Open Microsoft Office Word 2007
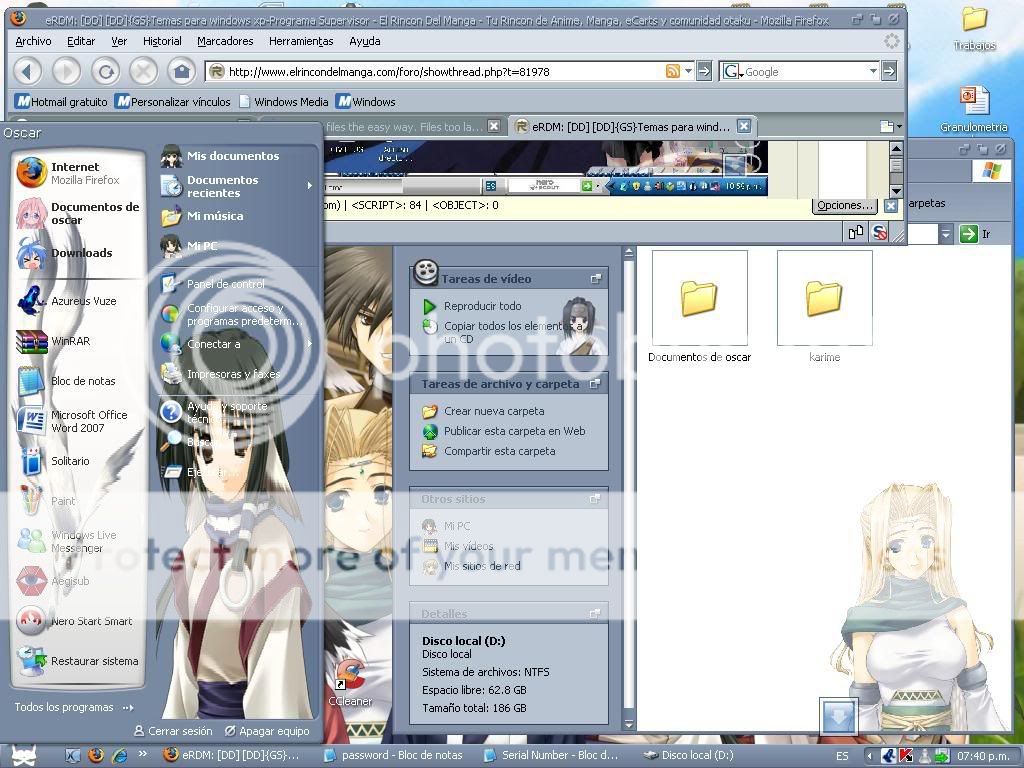1024x768 pixels. 89,421
